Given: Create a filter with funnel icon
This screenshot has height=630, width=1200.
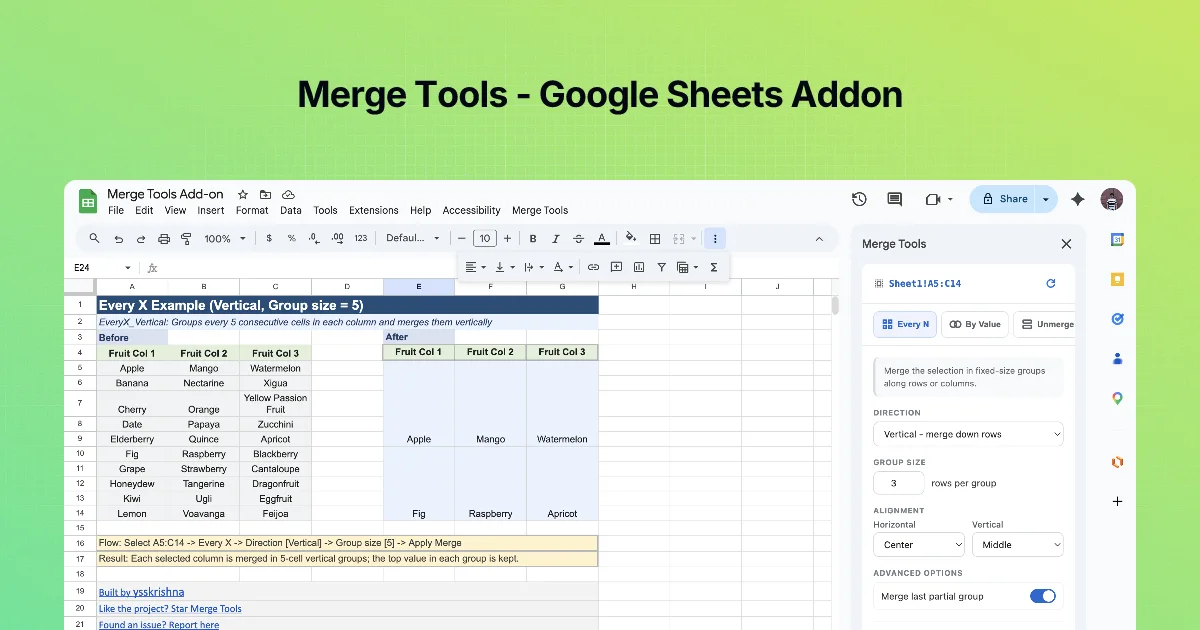Looking at the screenshot, I should [x=662, y=267].
